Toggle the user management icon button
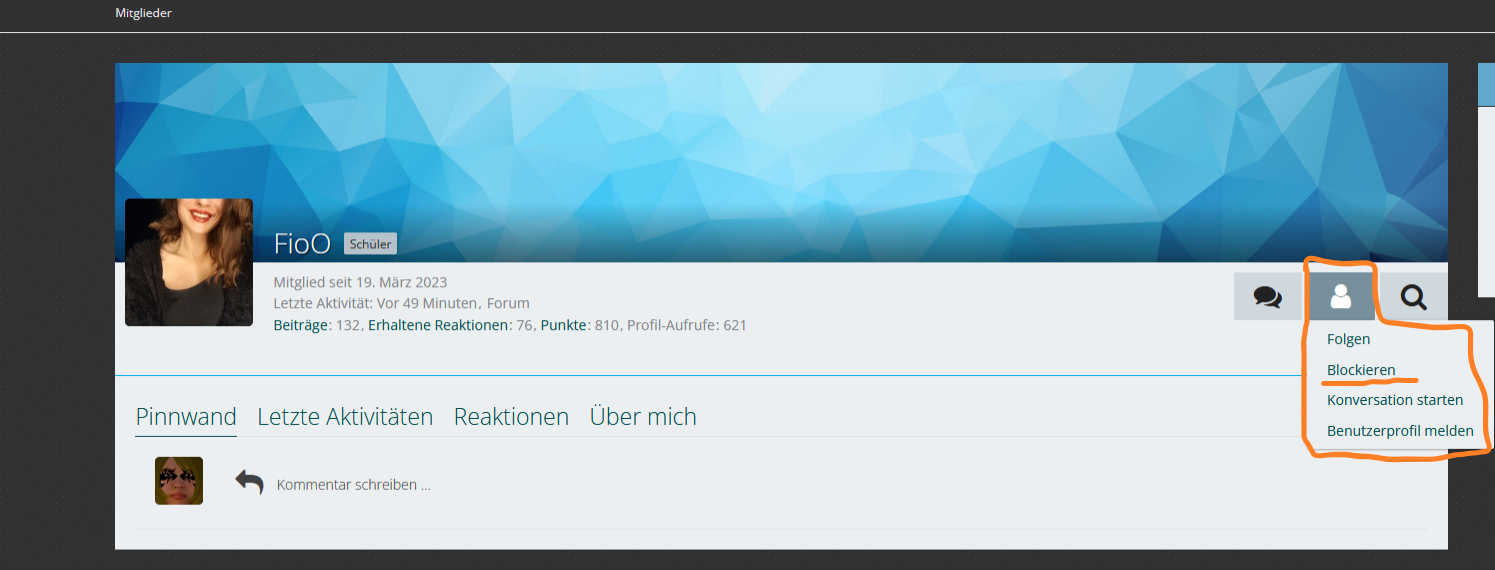 1340,297
